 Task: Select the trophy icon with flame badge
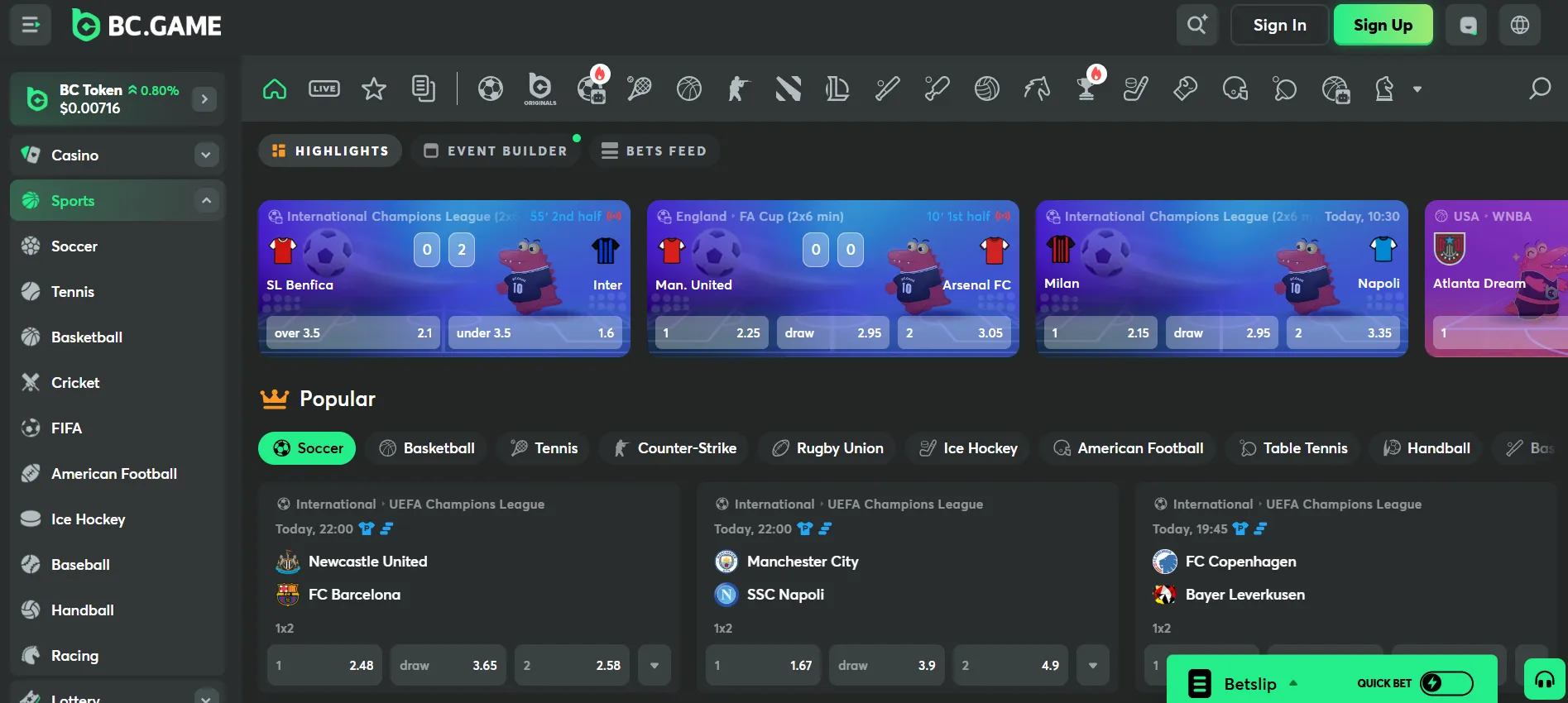pyautogui.click(x=1086, y=87)
